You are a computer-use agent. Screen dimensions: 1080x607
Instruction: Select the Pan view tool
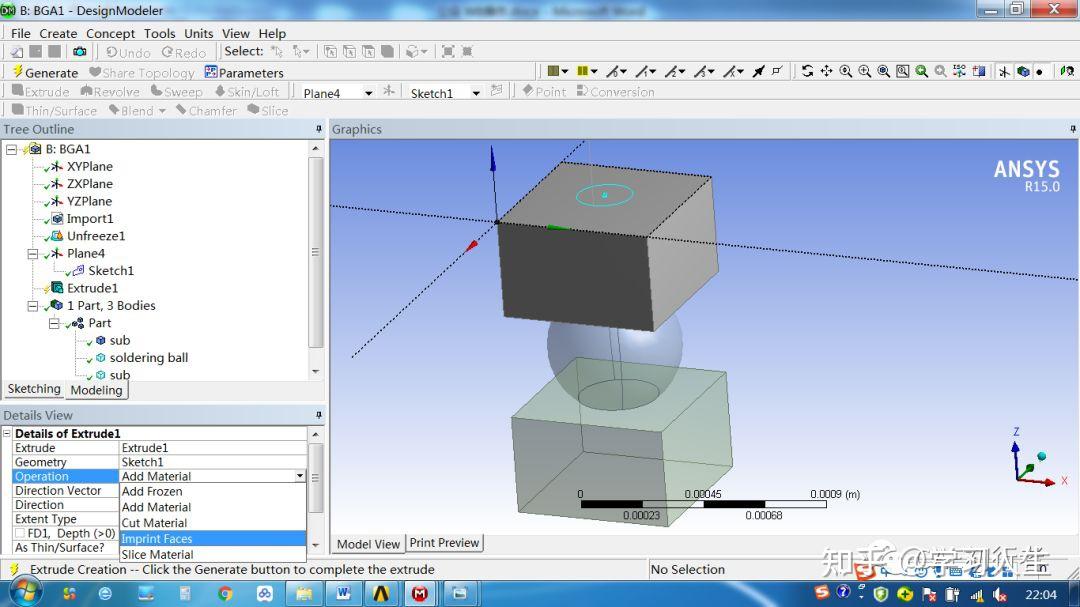pyautogui.click(x=827, y=71)
